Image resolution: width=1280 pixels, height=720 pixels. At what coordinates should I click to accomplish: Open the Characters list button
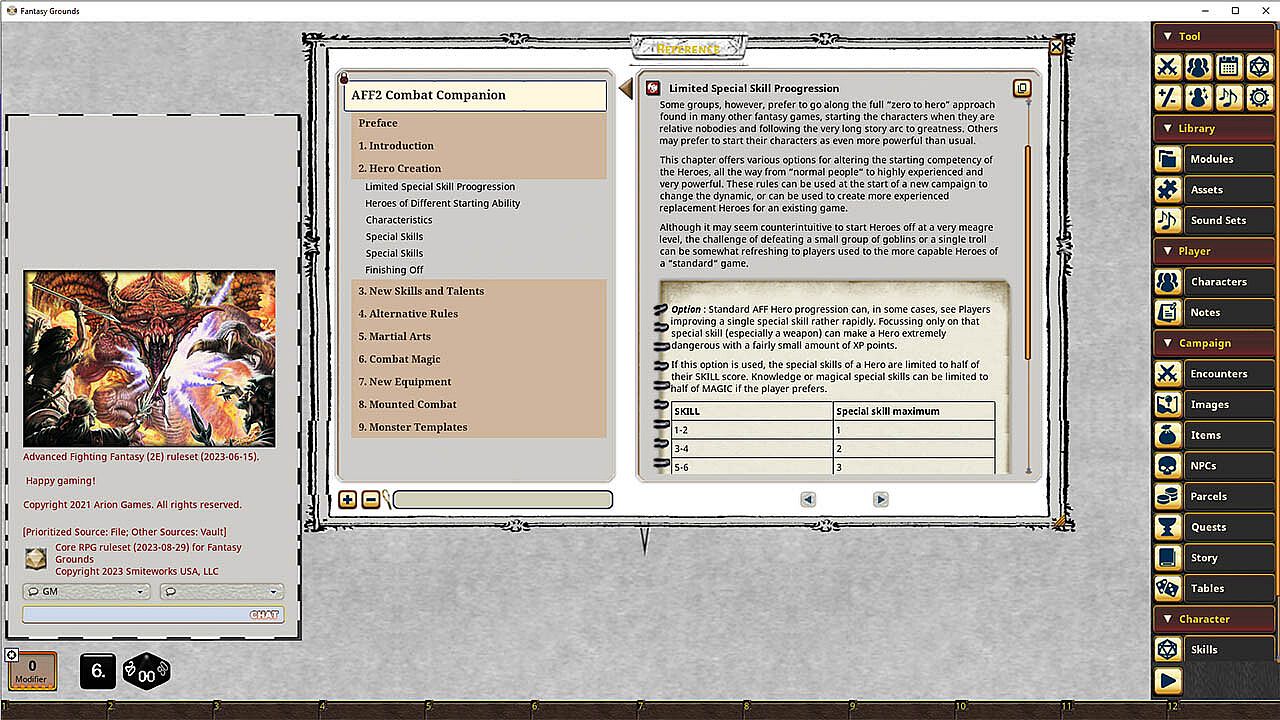tap(1229, 282)
